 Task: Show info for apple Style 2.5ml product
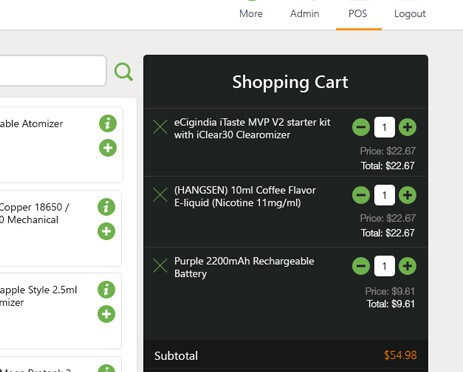(106, 290)
